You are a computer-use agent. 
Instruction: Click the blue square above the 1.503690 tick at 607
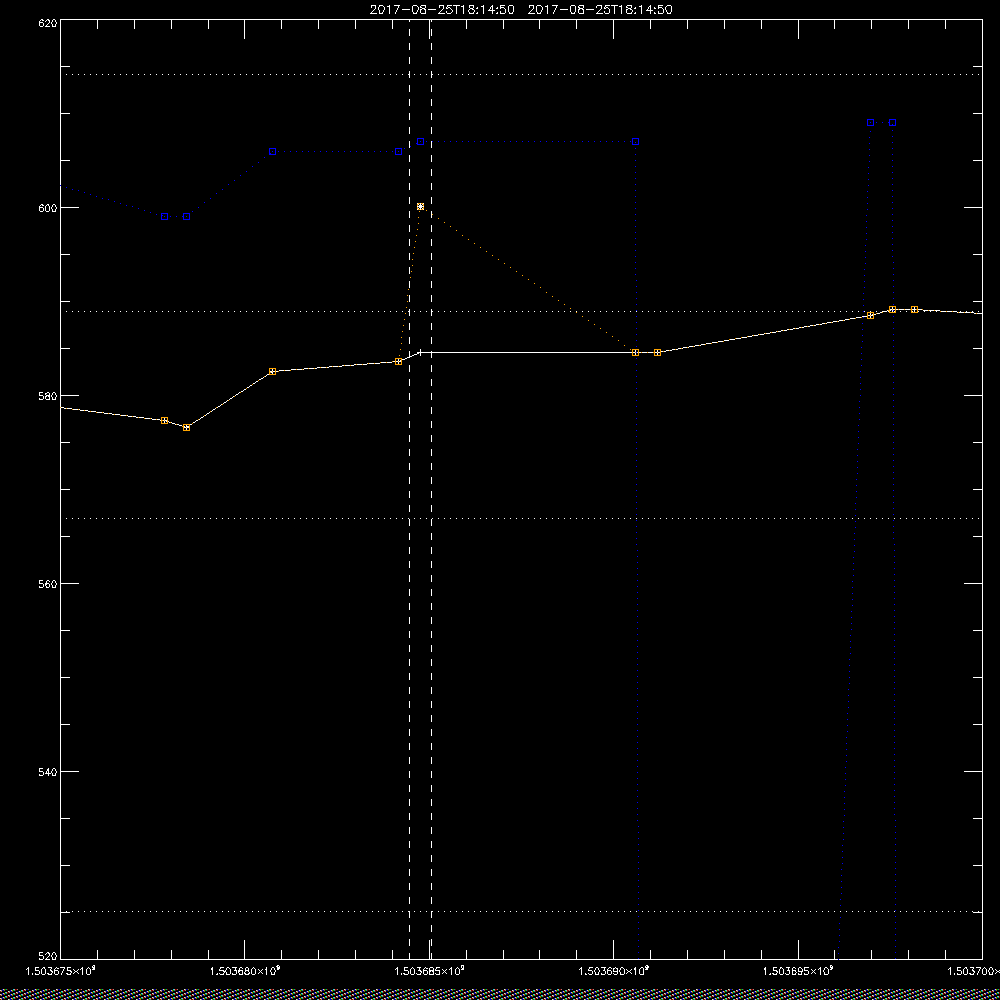click(x=635, y=142)
